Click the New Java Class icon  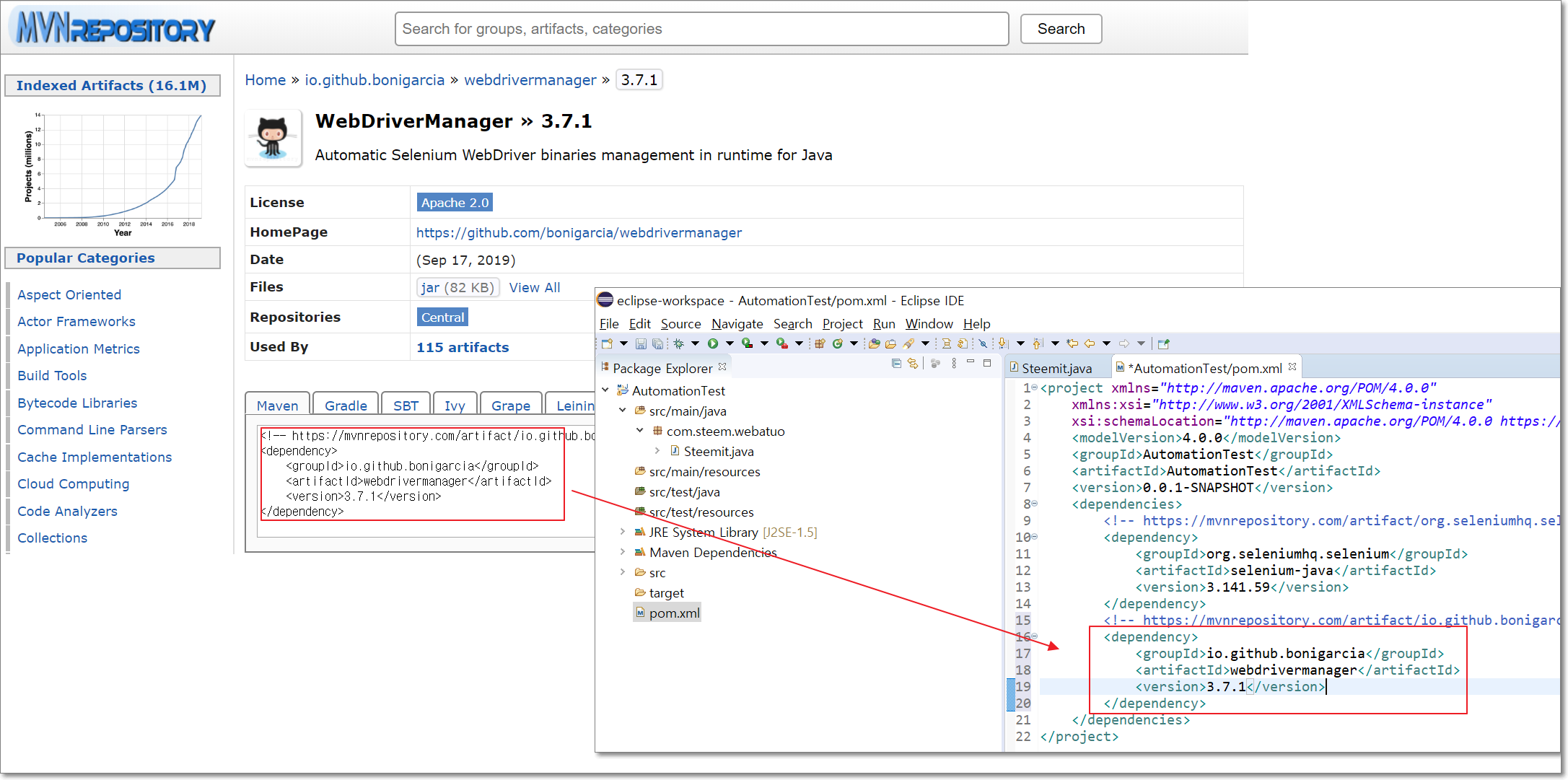837,343
